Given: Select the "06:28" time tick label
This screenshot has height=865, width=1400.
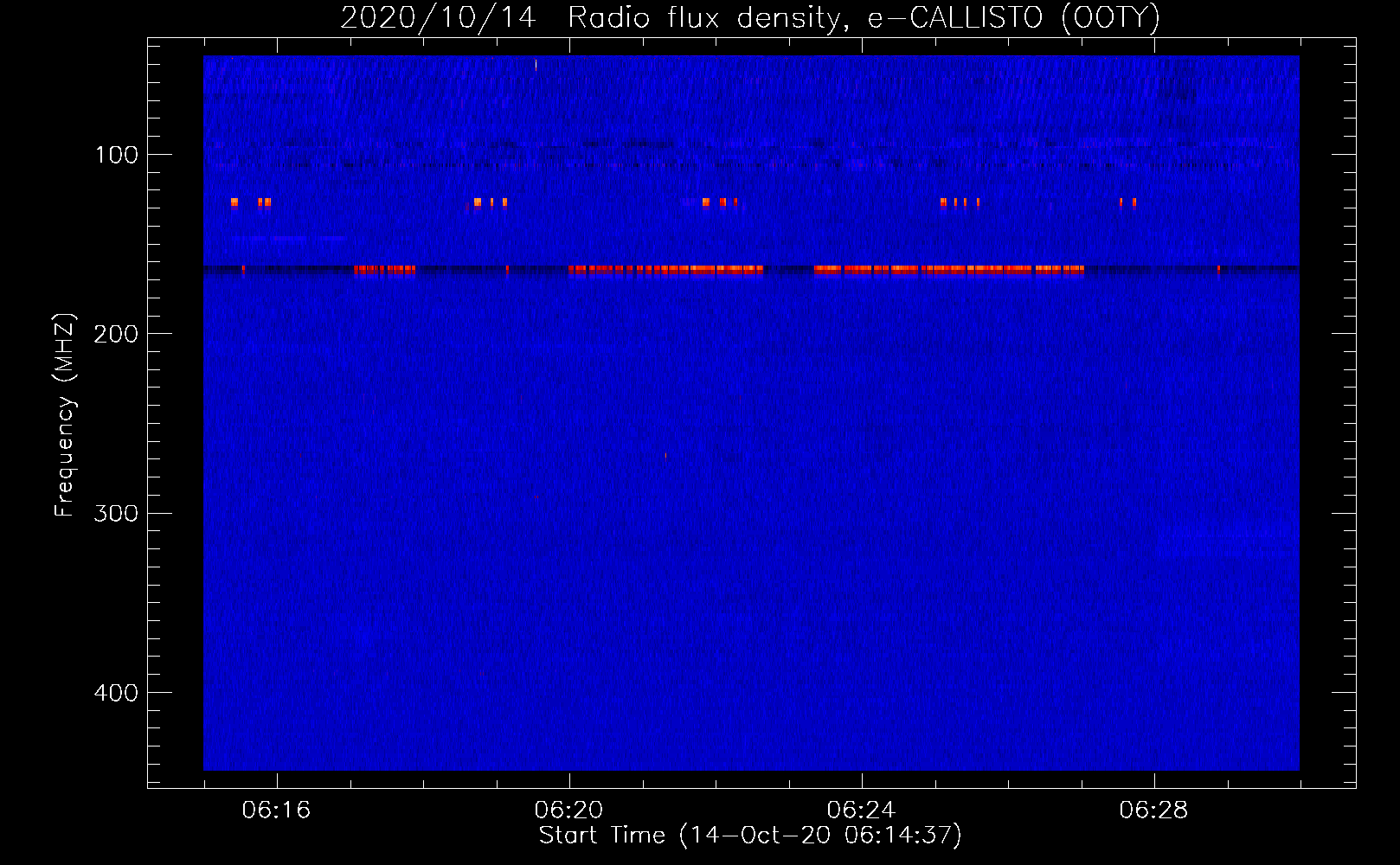Looking at the screenshot, I should [x=1153, y=811].
